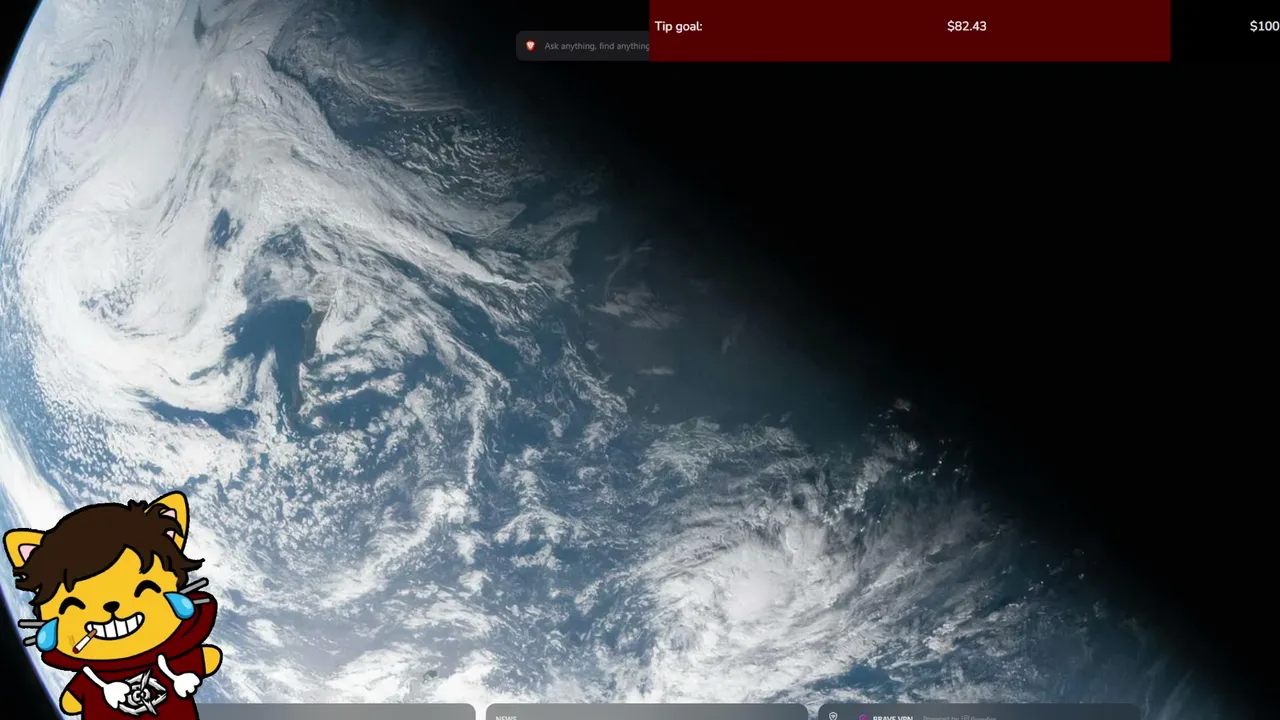Image resolution: width=1280 pixels, height=720 pixels.
Task: Click the Brave lion icon in search bar
Action: [531, 46]
